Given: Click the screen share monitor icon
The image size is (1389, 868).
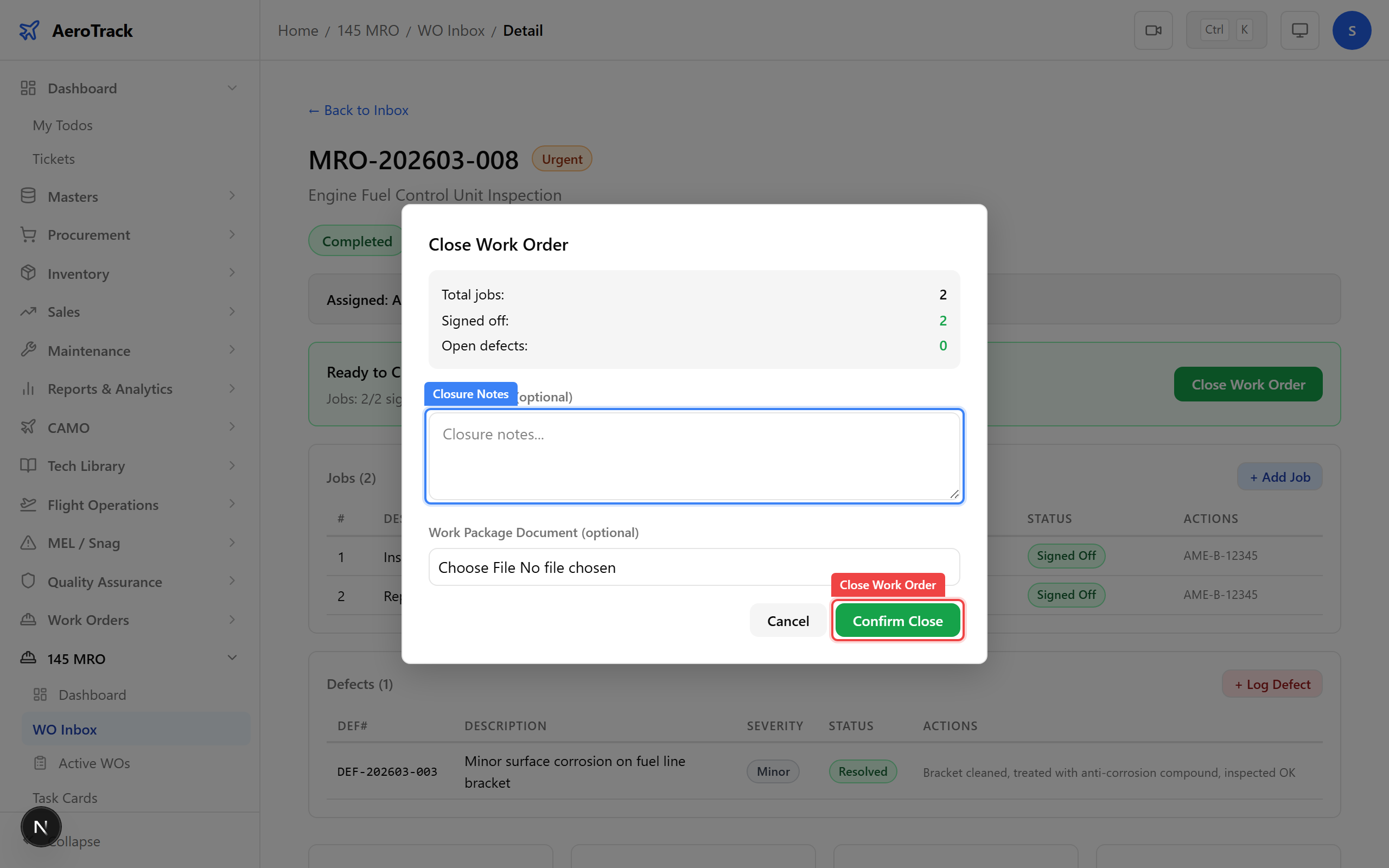Looking at the screenshot, I should (1299, 30).
